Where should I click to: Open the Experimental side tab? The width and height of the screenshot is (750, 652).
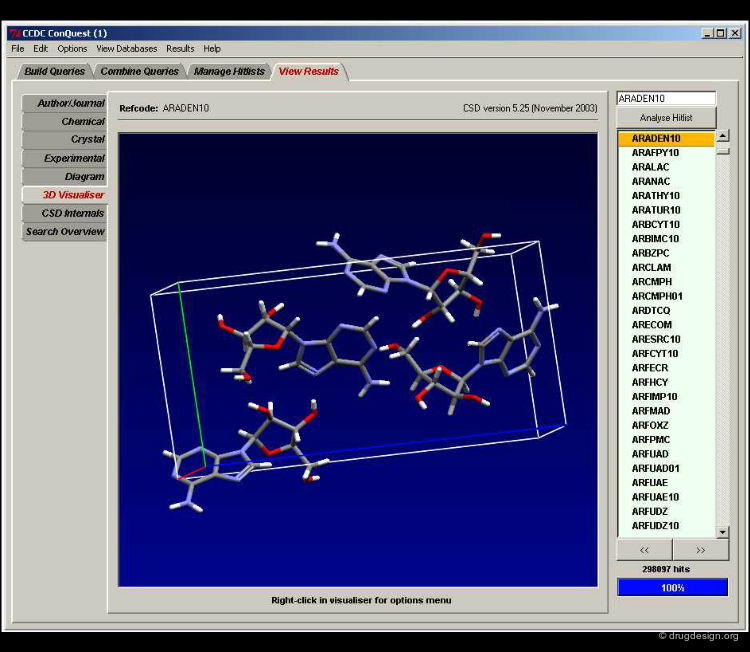coord(65,158)
